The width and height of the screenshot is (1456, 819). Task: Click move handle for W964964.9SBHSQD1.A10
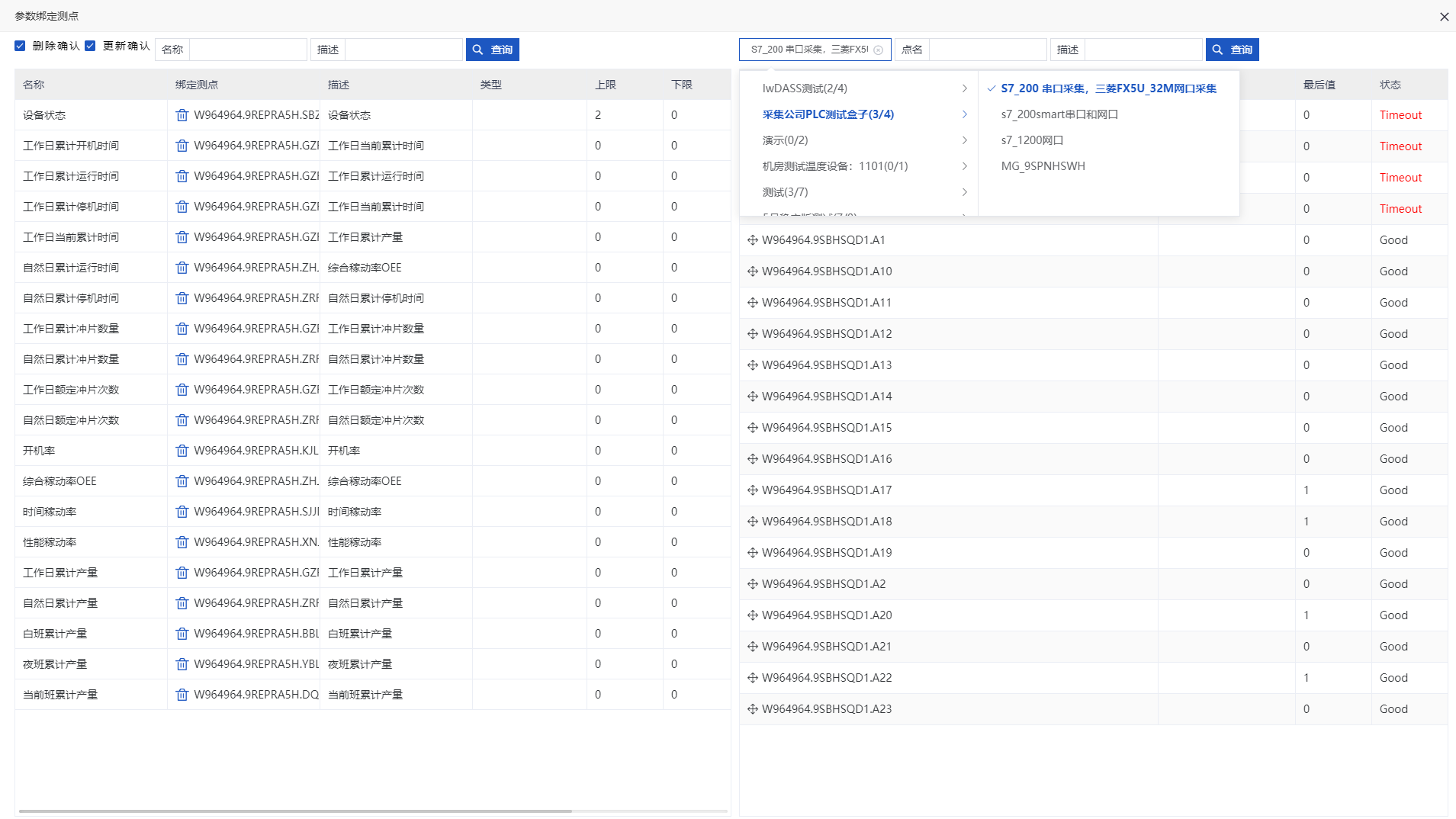(x=753, y=271)
